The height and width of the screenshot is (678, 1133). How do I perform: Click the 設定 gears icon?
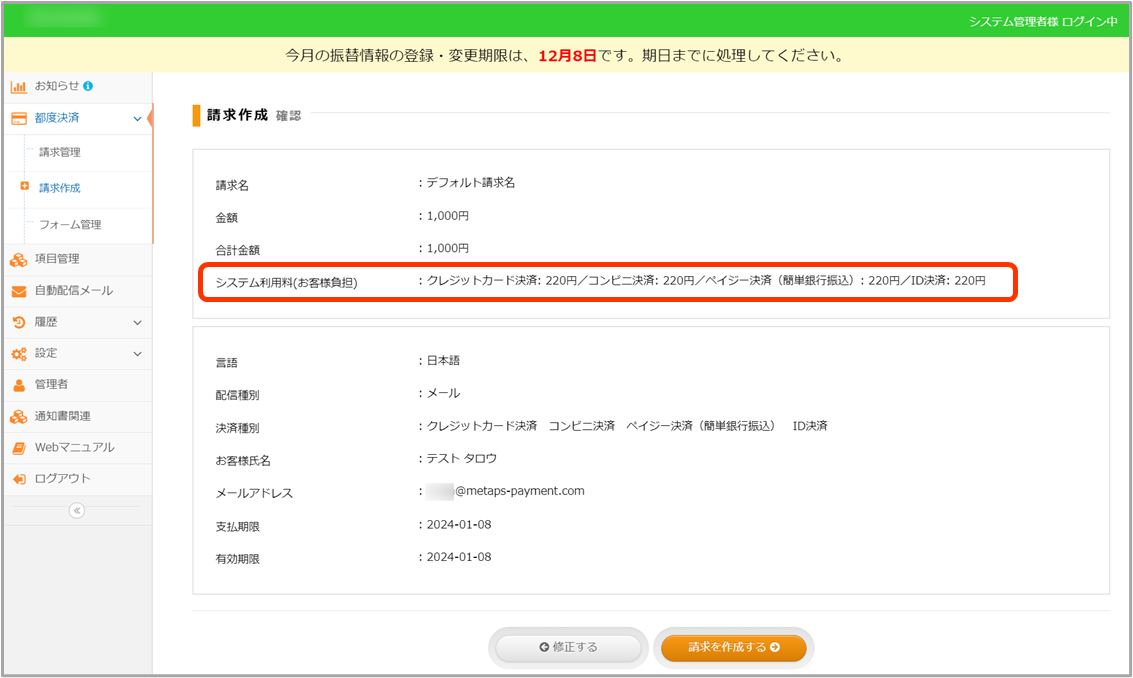click(18, 354)
